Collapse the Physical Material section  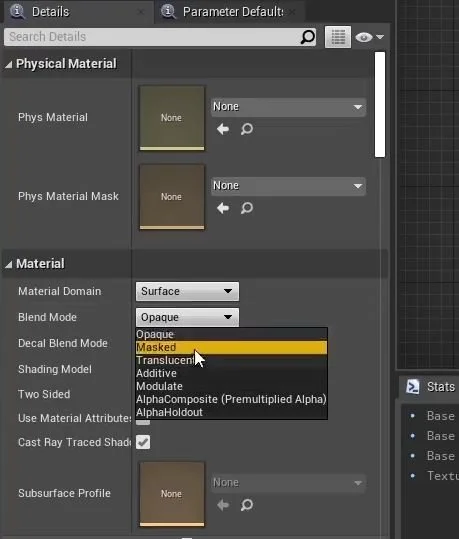pyautogui.click(x=9, y=64)
